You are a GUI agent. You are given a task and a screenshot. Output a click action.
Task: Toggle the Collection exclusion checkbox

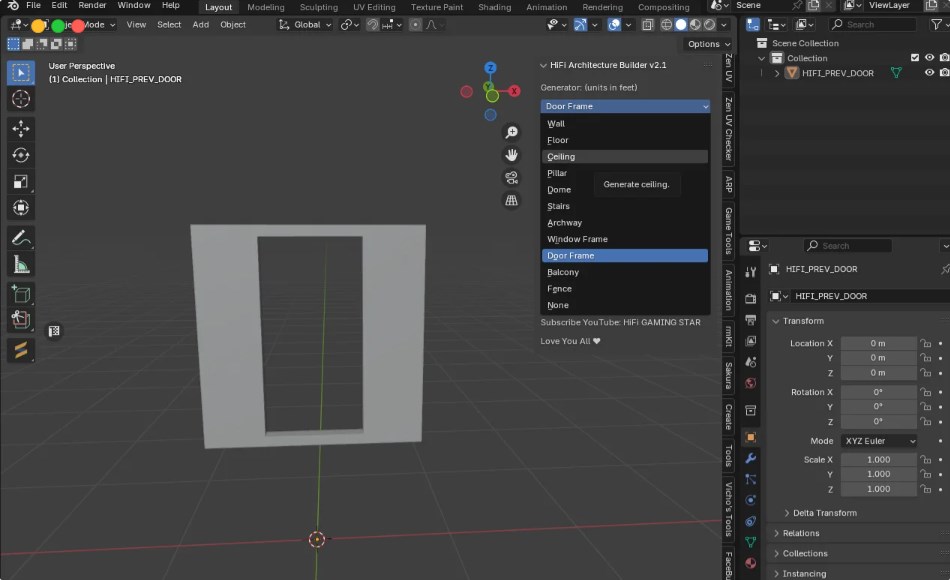pyautogui.click(x=913, y=57)
